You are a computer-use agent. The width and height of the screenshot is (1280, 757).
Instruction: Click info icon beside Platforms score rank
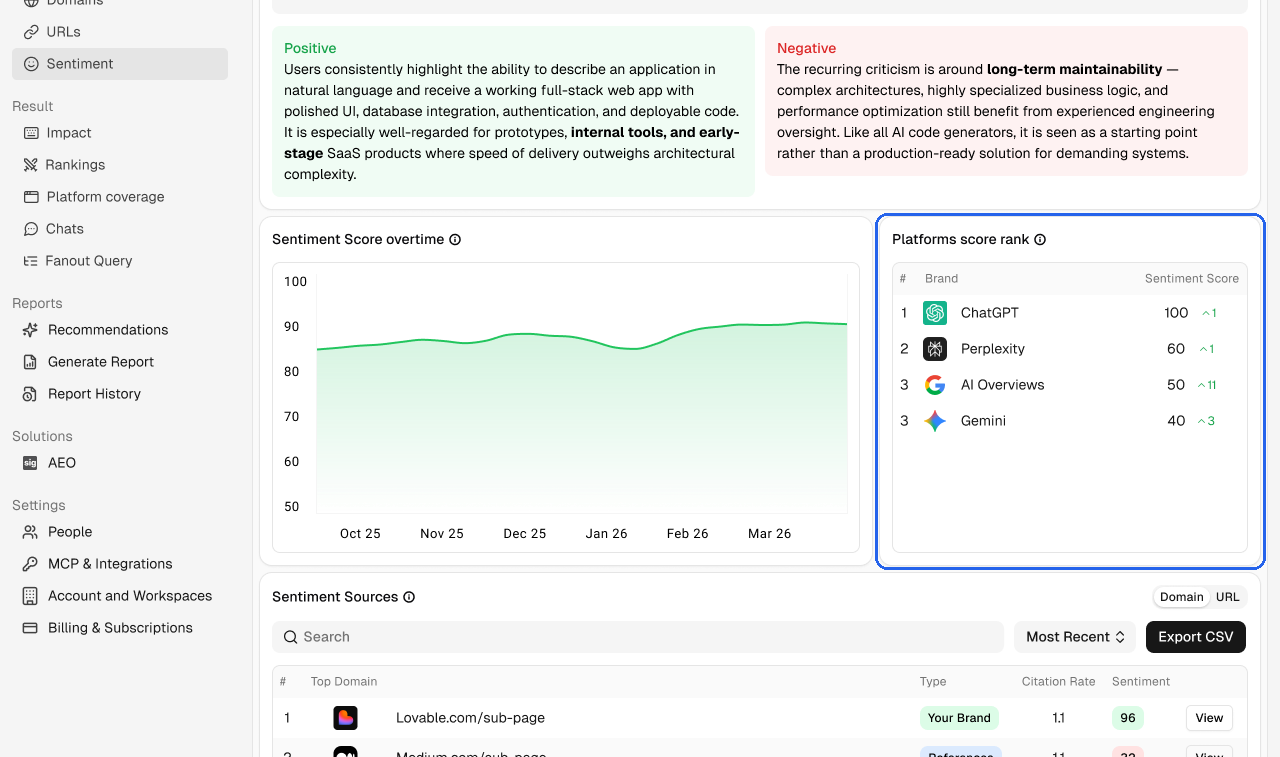point(1040,240)
